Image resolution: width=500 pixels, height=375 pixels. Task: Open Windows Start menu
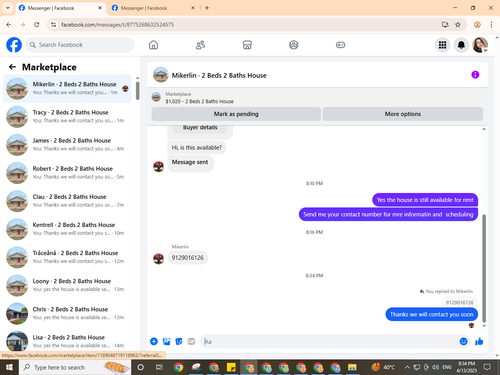tap(9, 367)
